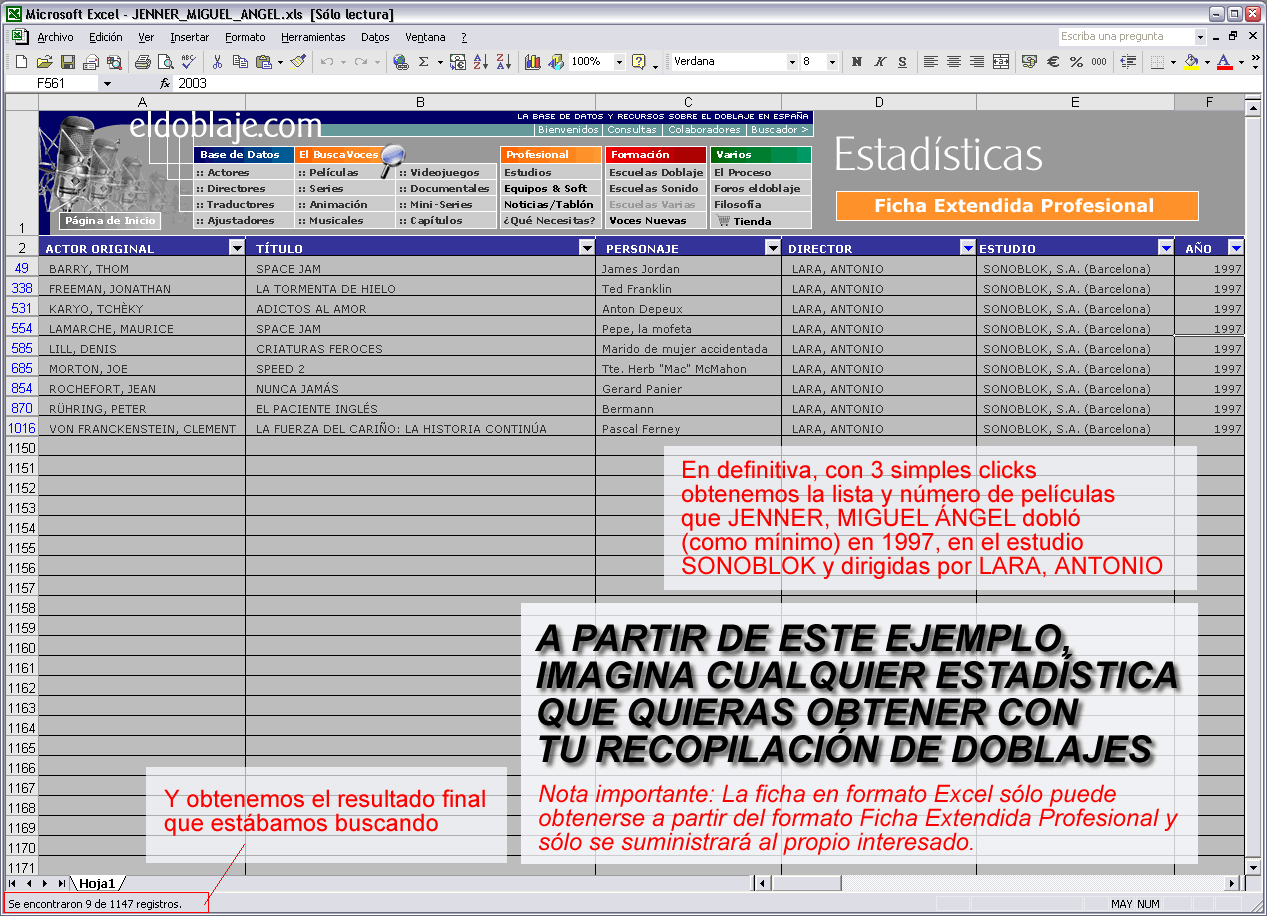Screen dimensions: 1267x916
Task: Select the cell reading RÜHRING, PETER
Action: coord(142,409)
